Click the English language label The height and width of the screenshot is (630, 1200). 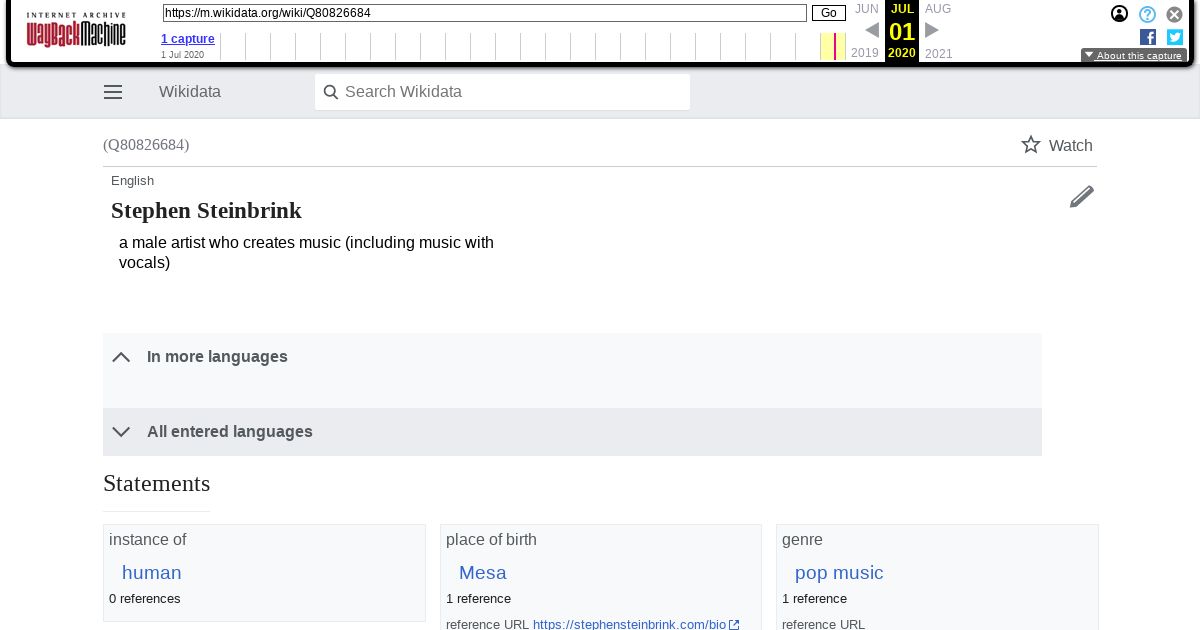(x=133, y=181)
